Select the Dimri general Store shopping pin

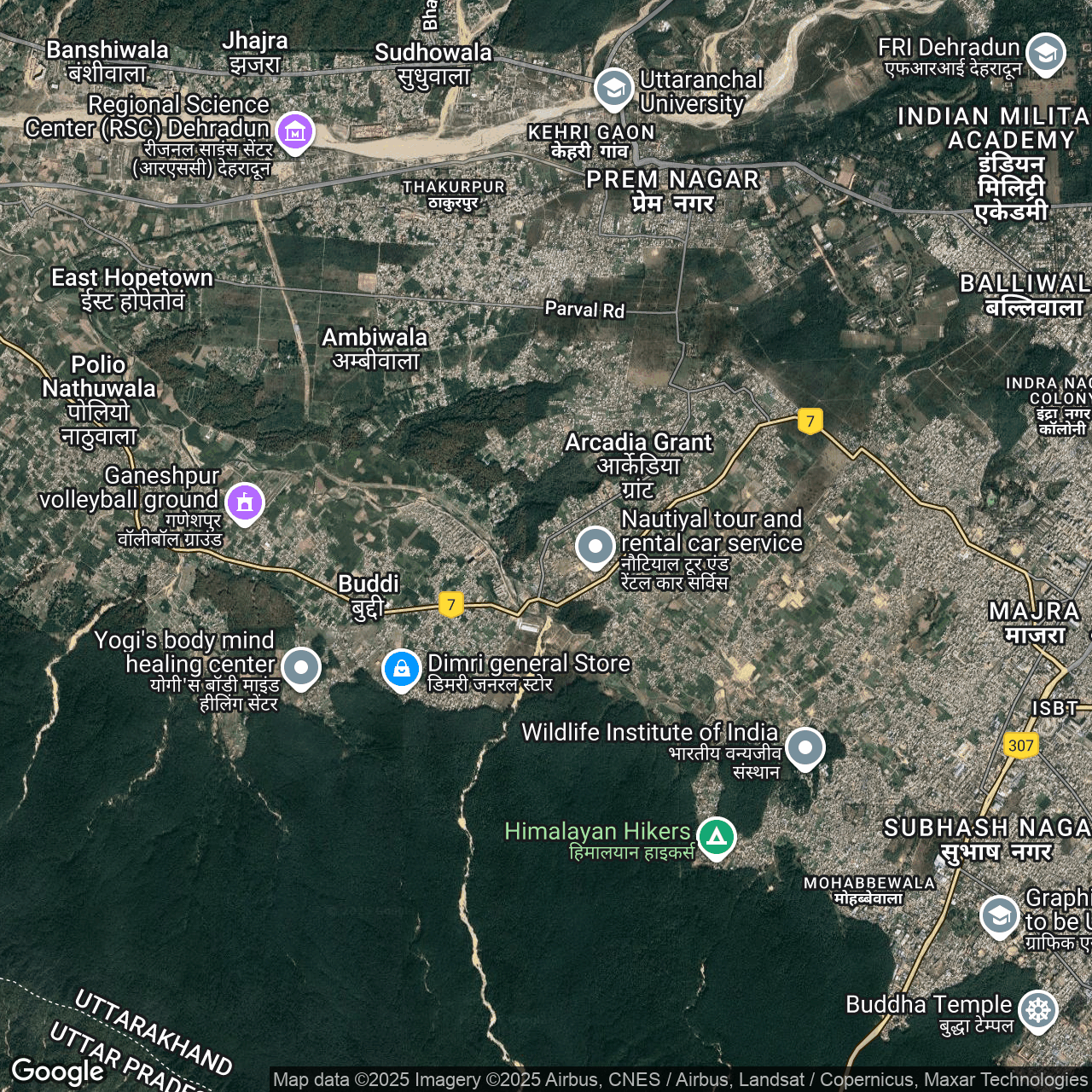[x=401, y=669]
